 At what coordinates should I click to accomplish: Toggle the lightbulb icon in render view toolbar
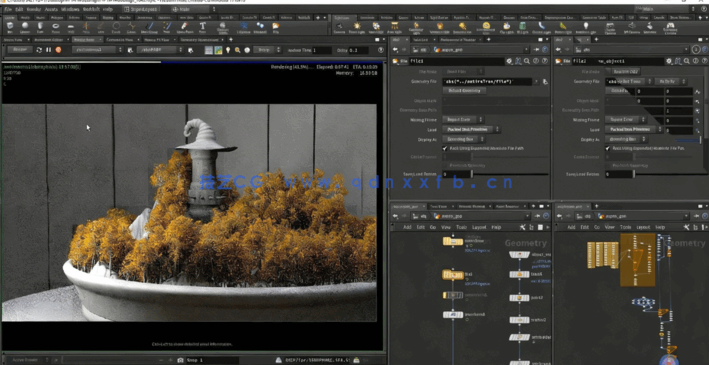228,50
